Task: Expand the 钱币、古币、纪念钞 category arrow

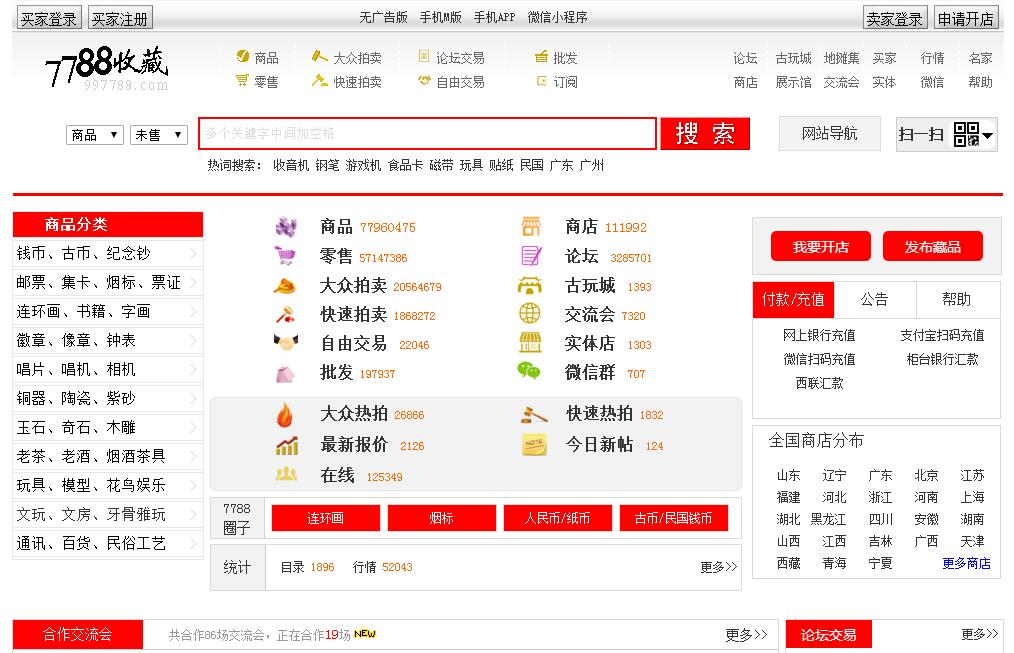Action: (x=191, y=254)
